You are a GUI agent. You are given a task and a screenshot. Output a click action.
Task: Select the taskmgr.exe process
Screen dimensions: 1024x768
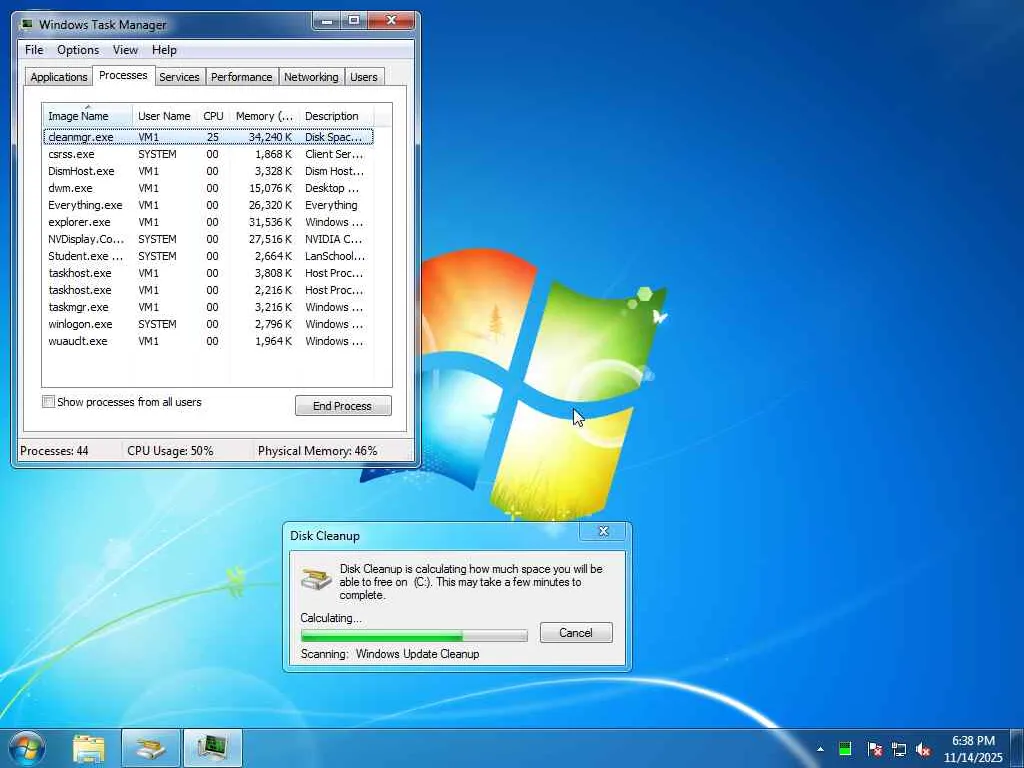[x=208, y=307]
